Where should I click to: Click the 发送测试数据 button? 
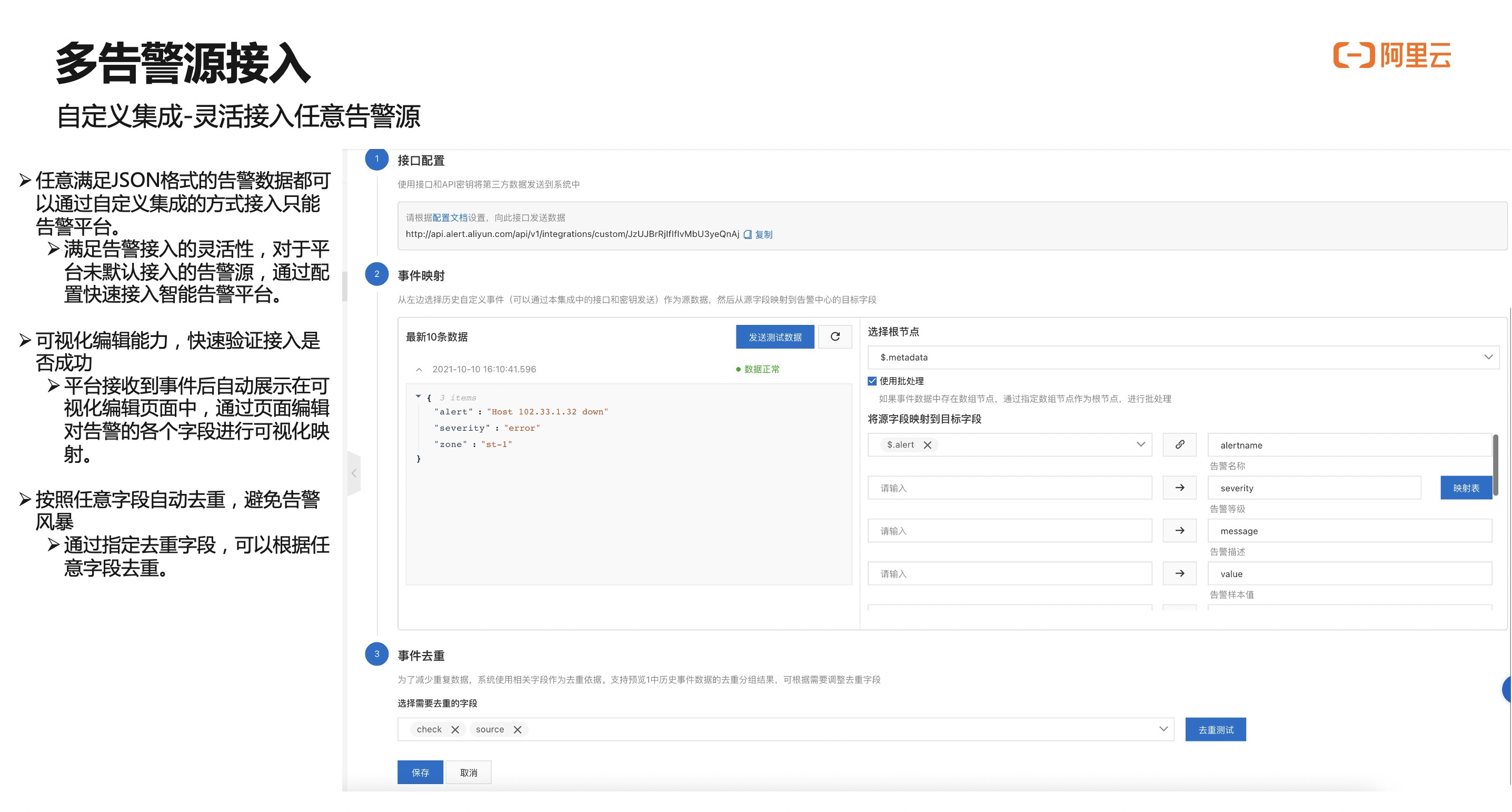[x=775, y=337]
